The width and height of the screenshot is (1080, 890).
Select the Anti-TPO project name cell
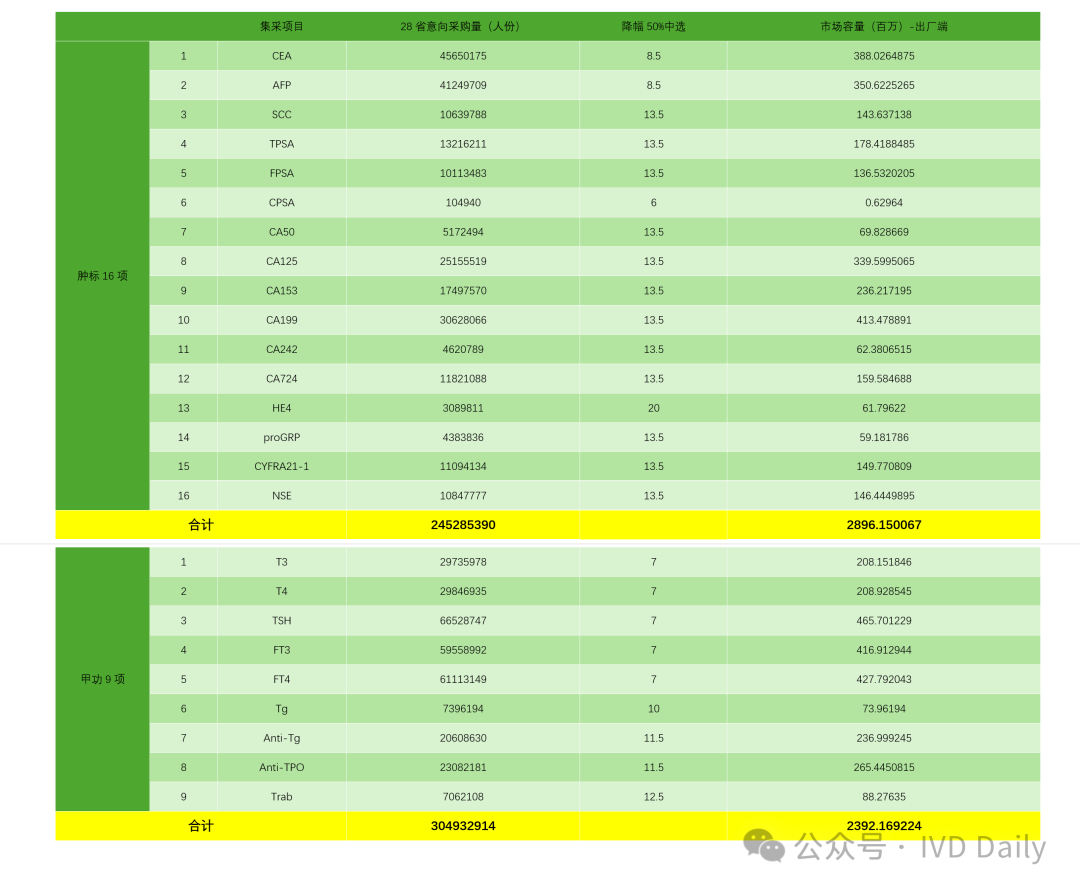pyautogui.click(x=282, y=768)
